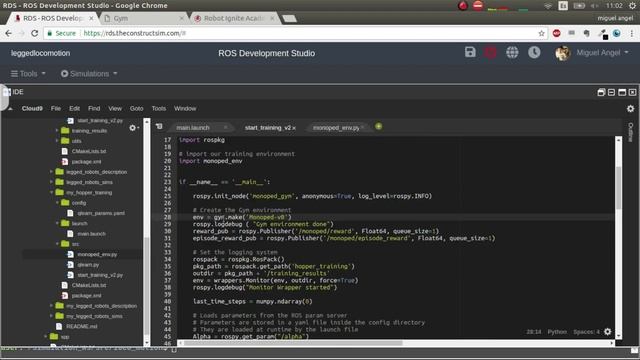Click the clock icon in header
This screenshot has height=360, width=640.
[534, 52]
